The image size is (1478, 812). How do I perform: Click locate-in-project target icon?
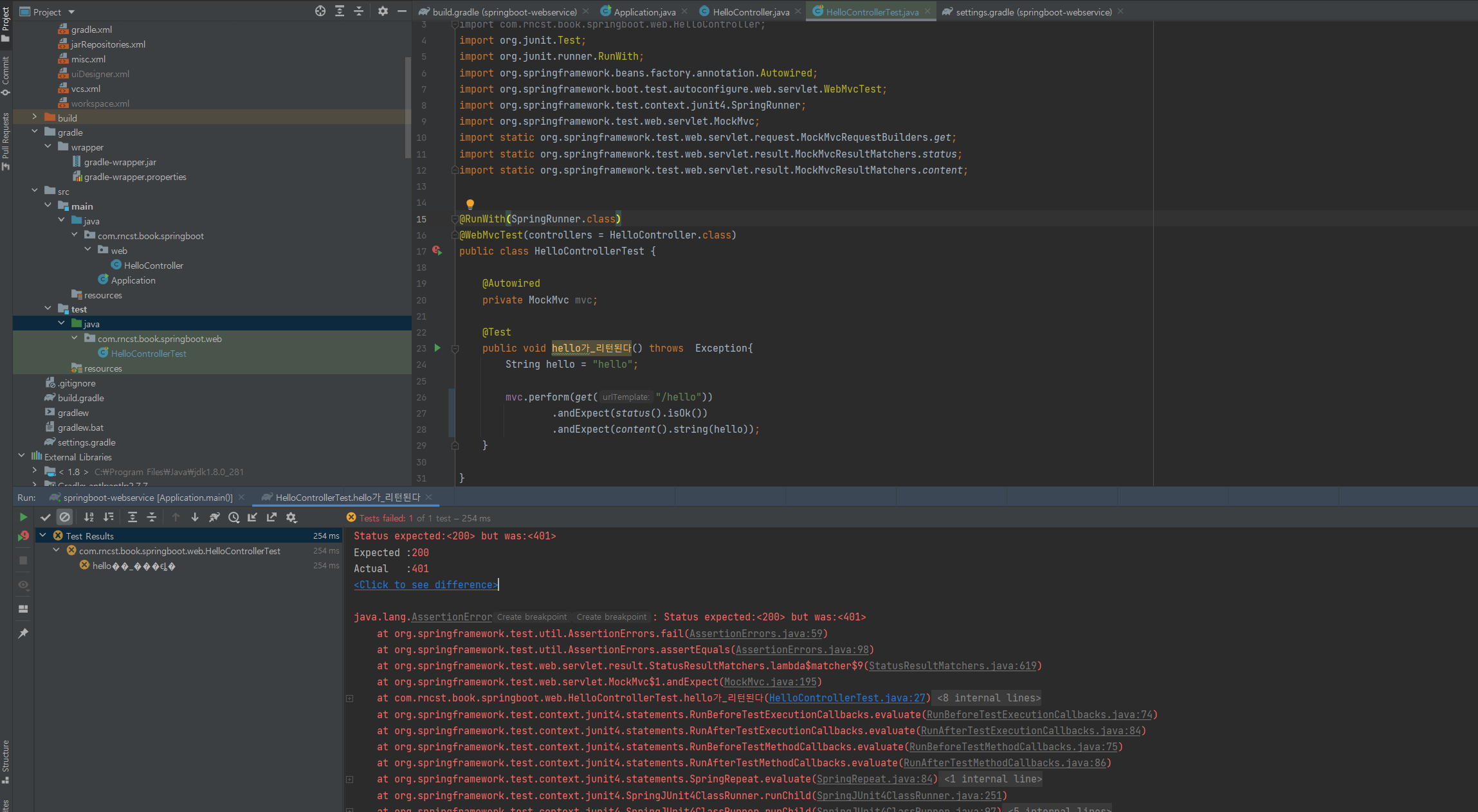pyautogui.click(x=320, y=11)
